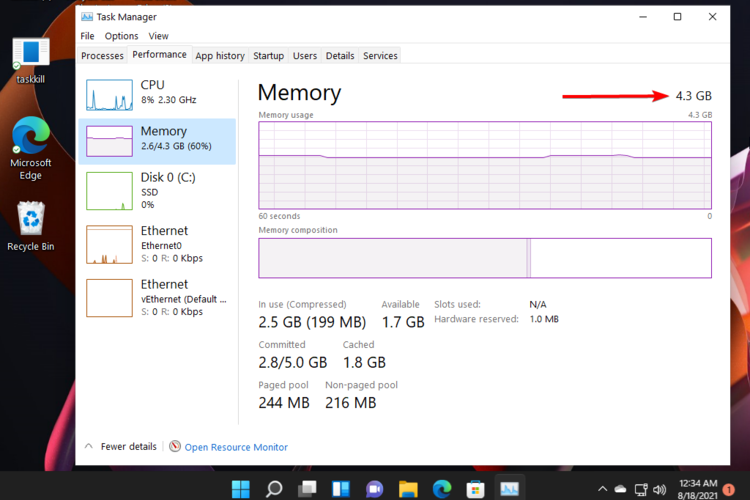The width and height of the screenshot is (750, 500).
Task: Switch to the Processes tab
Action: pos(102,56)
